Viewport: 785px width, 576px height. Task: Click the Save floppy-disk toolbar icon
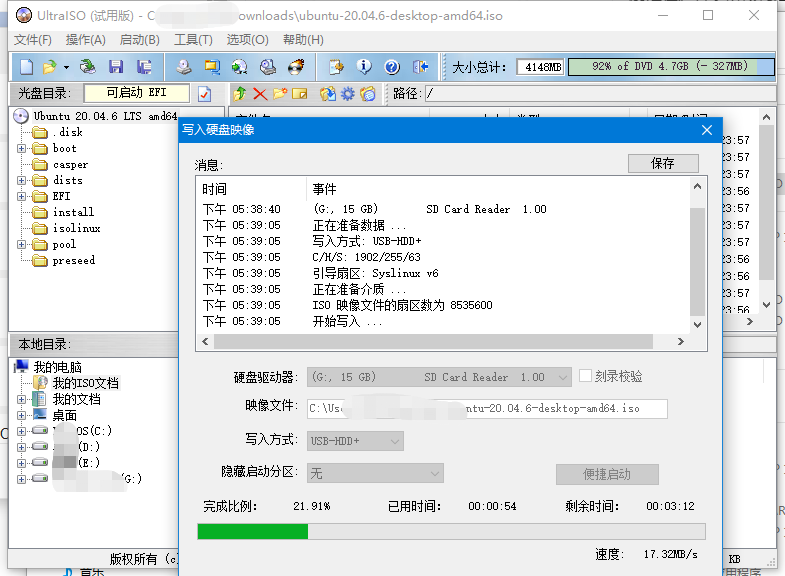(116, 67)
